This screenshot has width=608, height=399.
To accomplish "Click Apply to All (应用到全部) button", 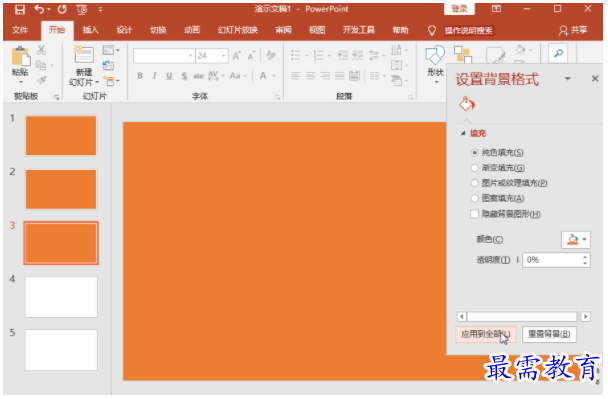I will tap(485, 335).
